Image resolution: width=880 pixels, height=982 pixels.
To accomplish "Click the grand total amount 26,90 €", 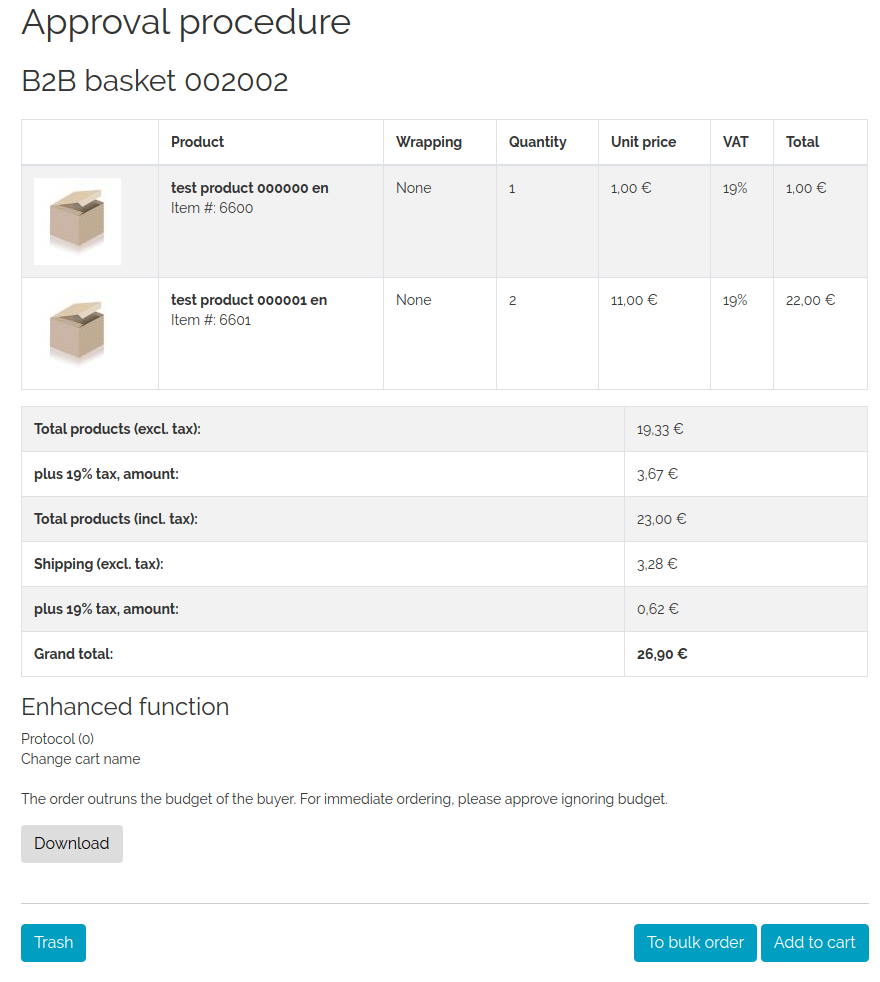I will [x=662, y=654].
